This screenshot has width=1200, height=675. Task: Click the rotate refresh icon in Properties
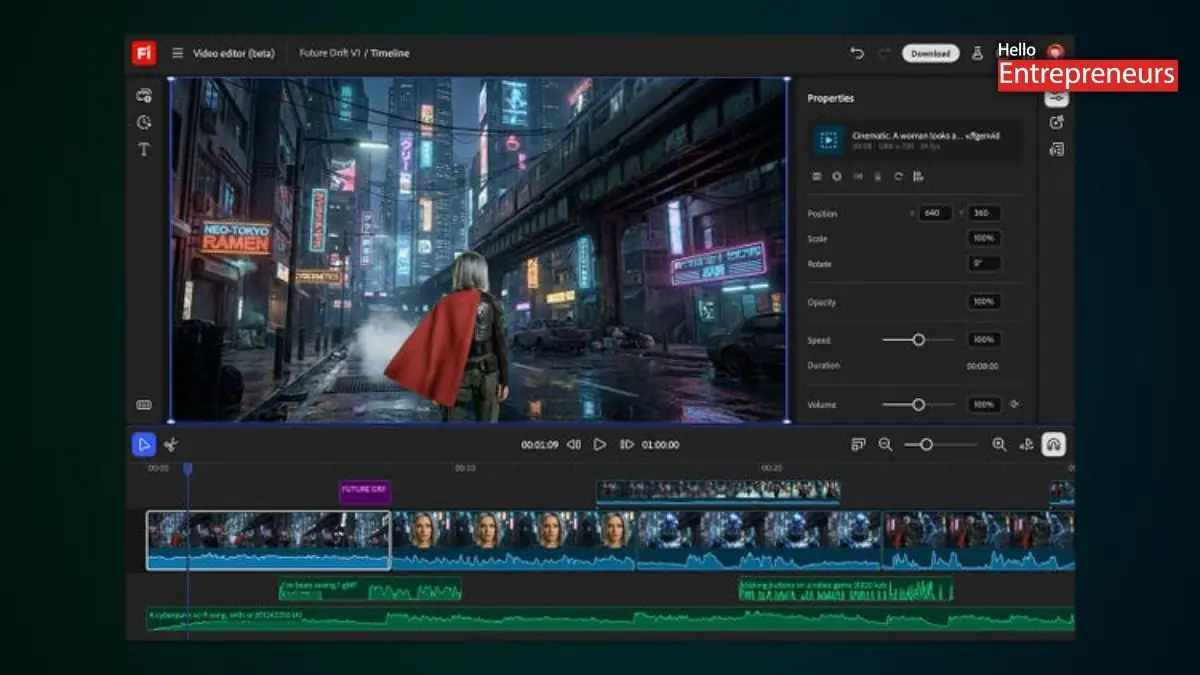coord(898,176)
